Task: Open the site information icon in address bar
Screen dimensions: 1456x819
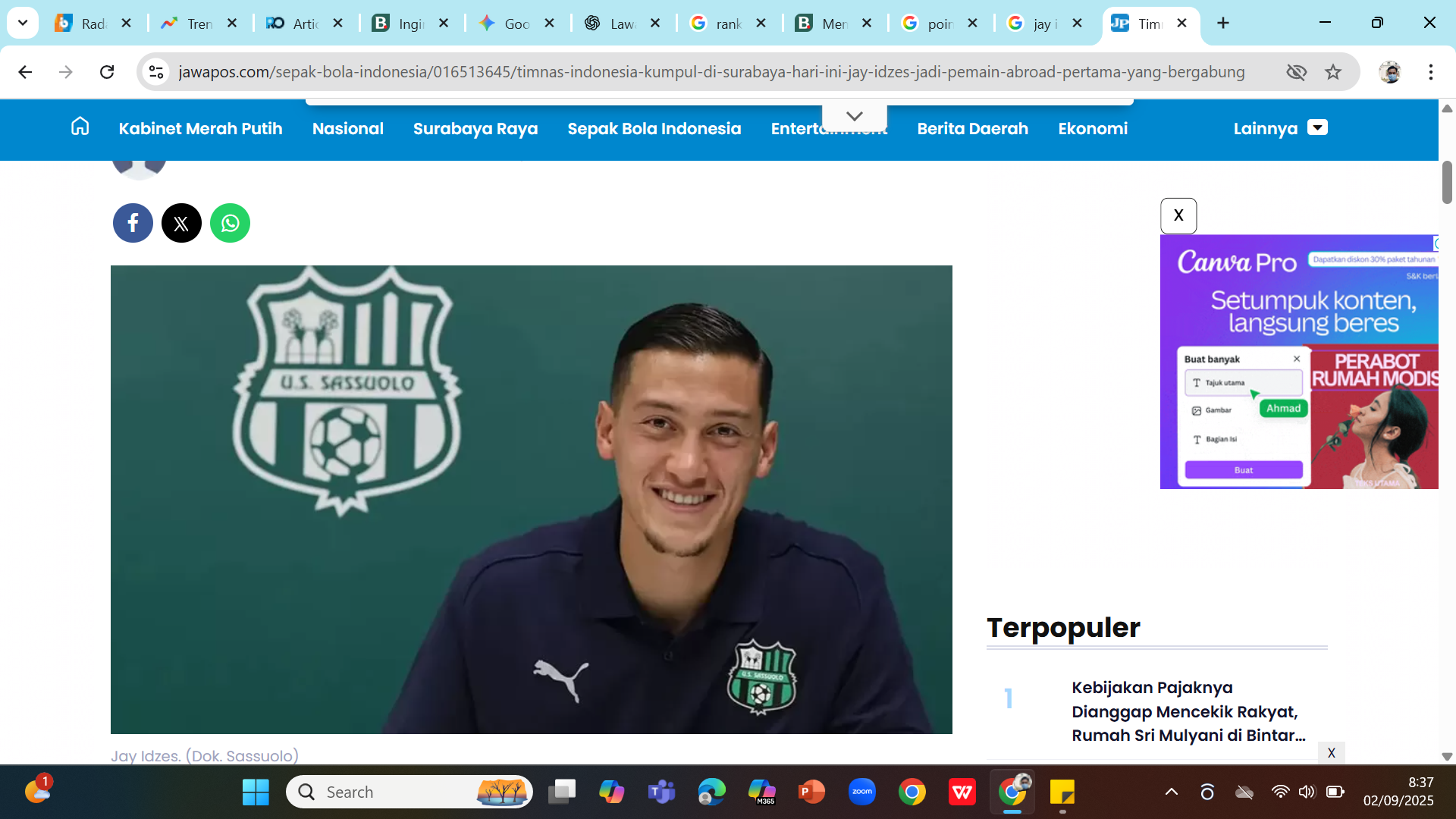Action: pos(156,72)
